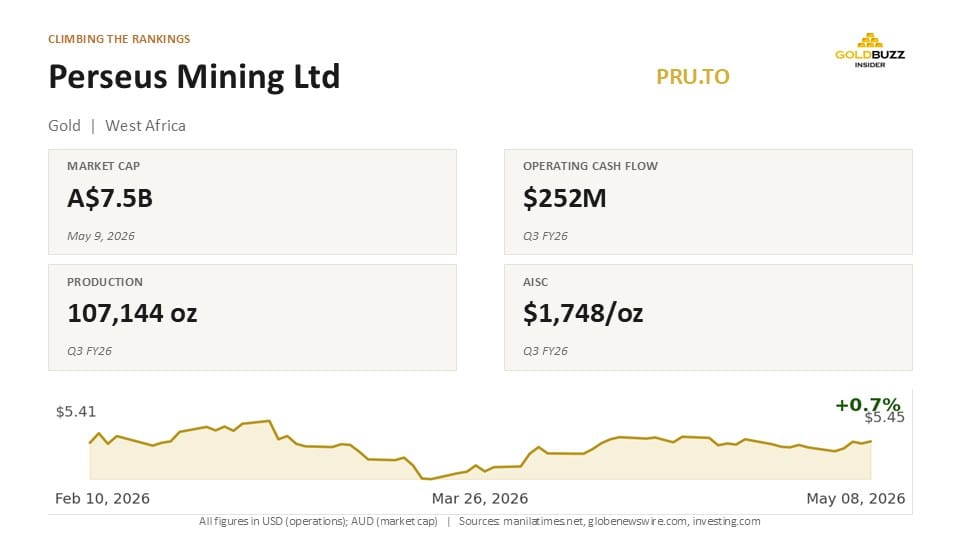Click the Climbing the Rankings header

119,39
